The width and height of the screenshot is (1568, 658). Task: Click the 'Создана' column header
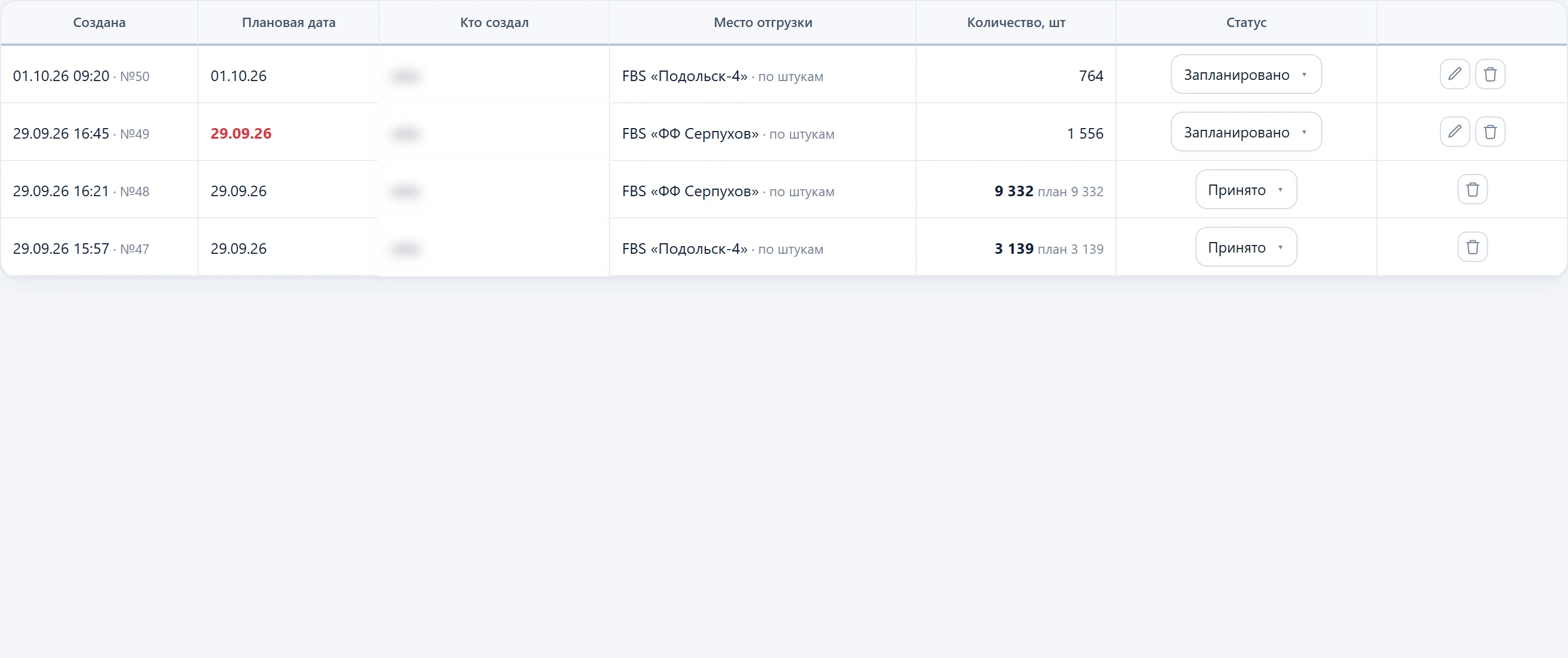pos(99,22)
